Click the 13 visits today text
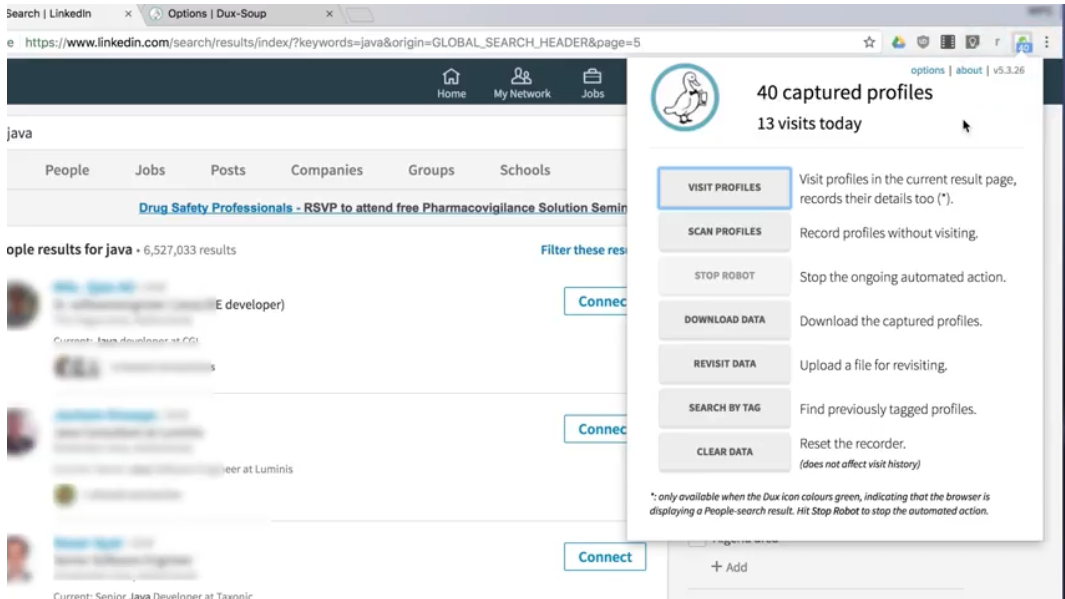 pos(809,124)
